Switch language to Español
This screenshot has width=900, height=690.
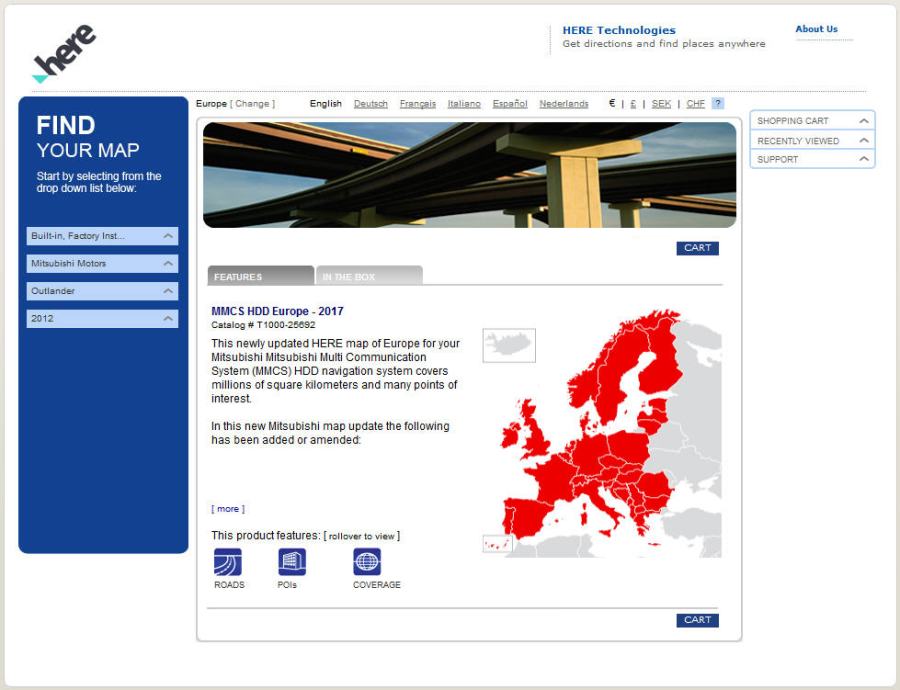coord(510,103)
